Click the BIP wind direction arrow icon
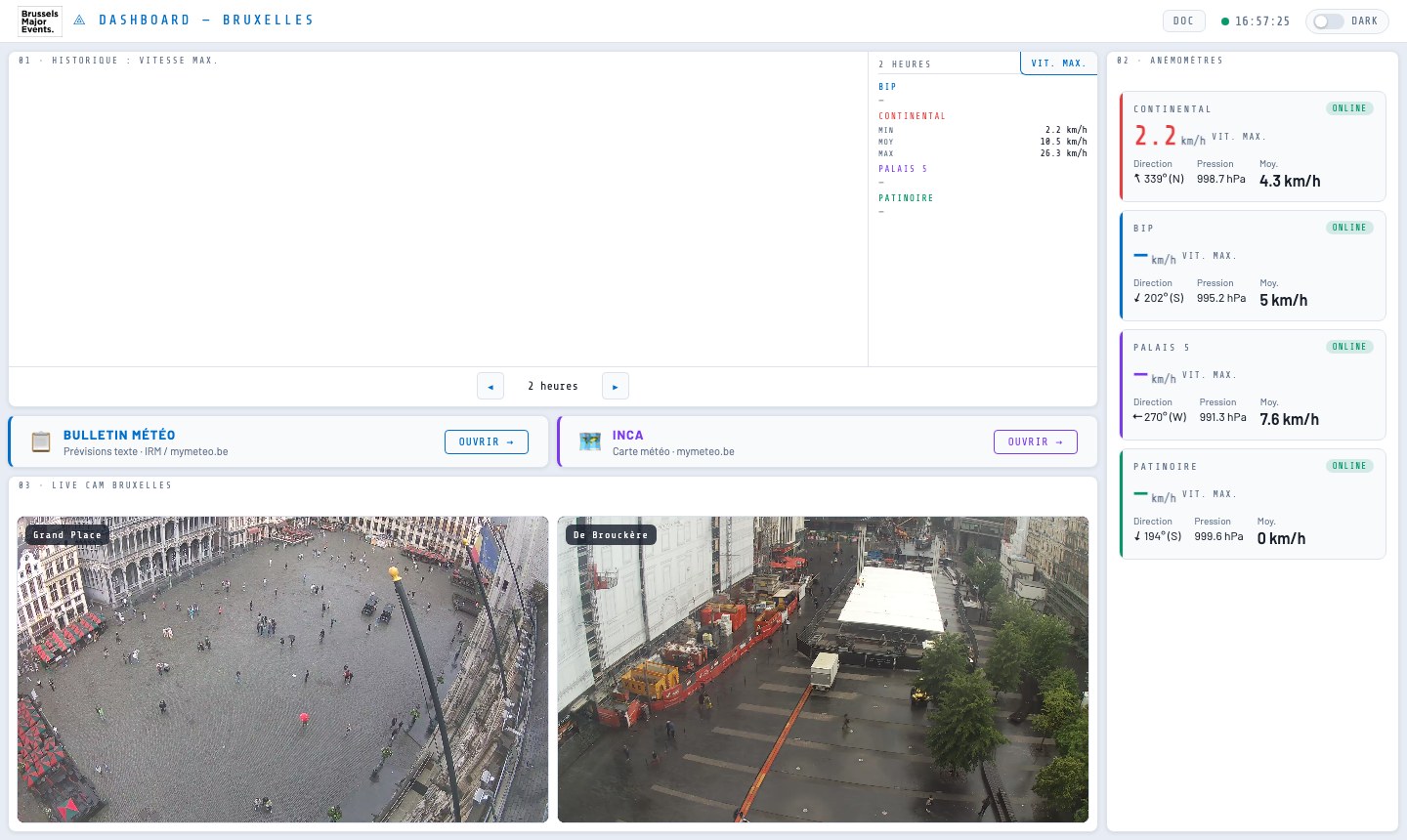The height and width of the screenshot is (840, 1407). [1137, 298]
